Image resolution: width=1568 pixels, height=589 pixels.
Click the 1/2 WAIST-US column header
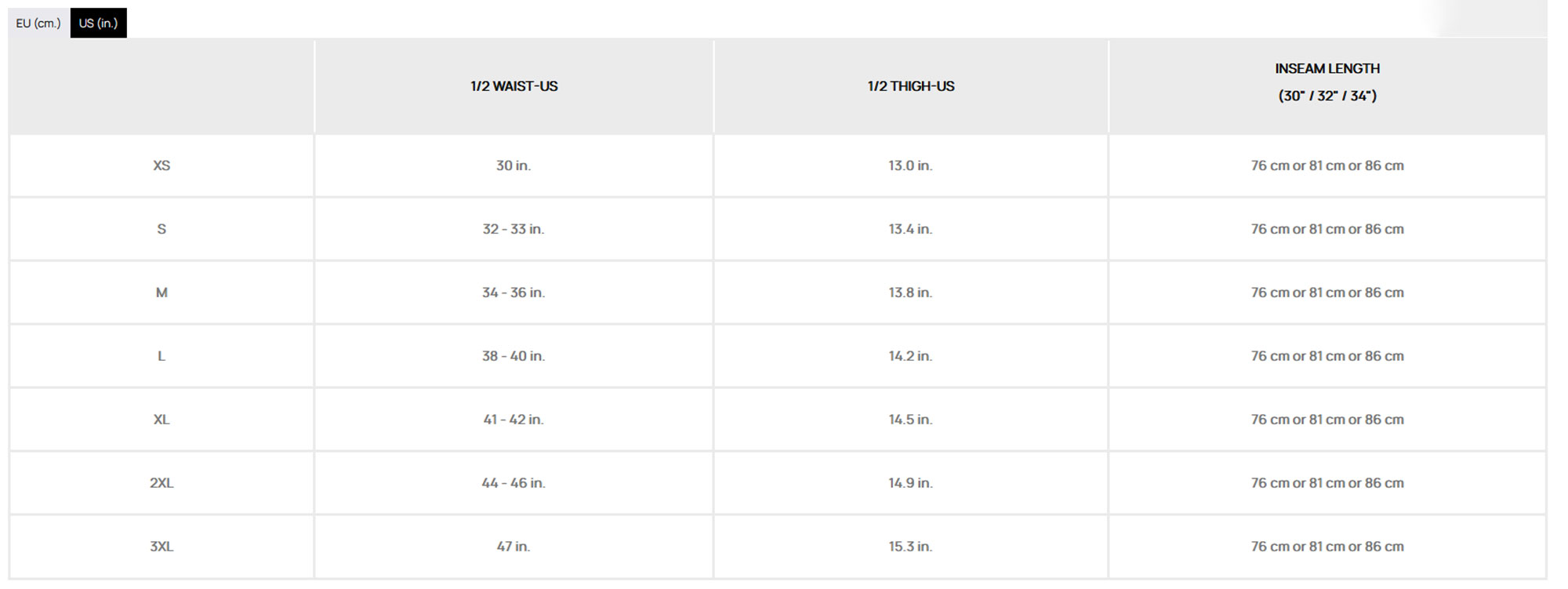click(x=514, y=86)
